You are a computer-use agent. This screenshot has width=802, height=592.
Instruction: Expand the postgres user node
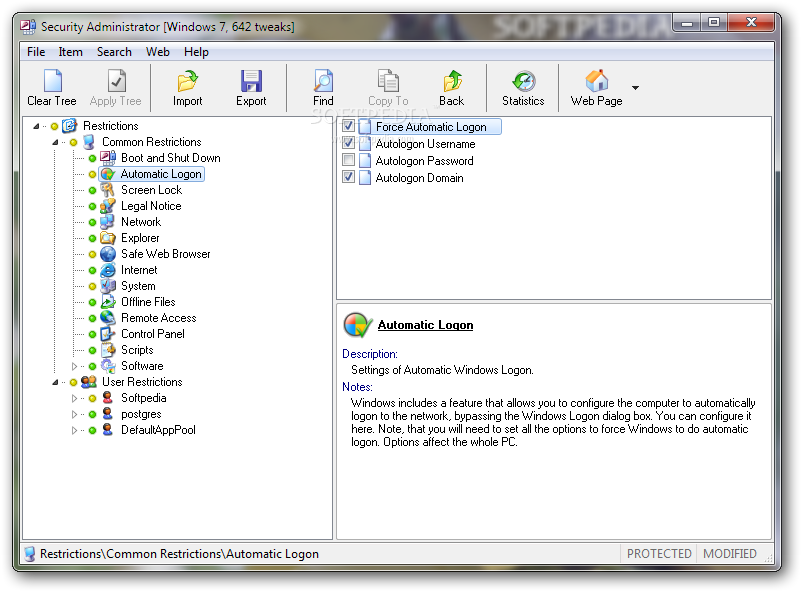[x=74, y=414]
